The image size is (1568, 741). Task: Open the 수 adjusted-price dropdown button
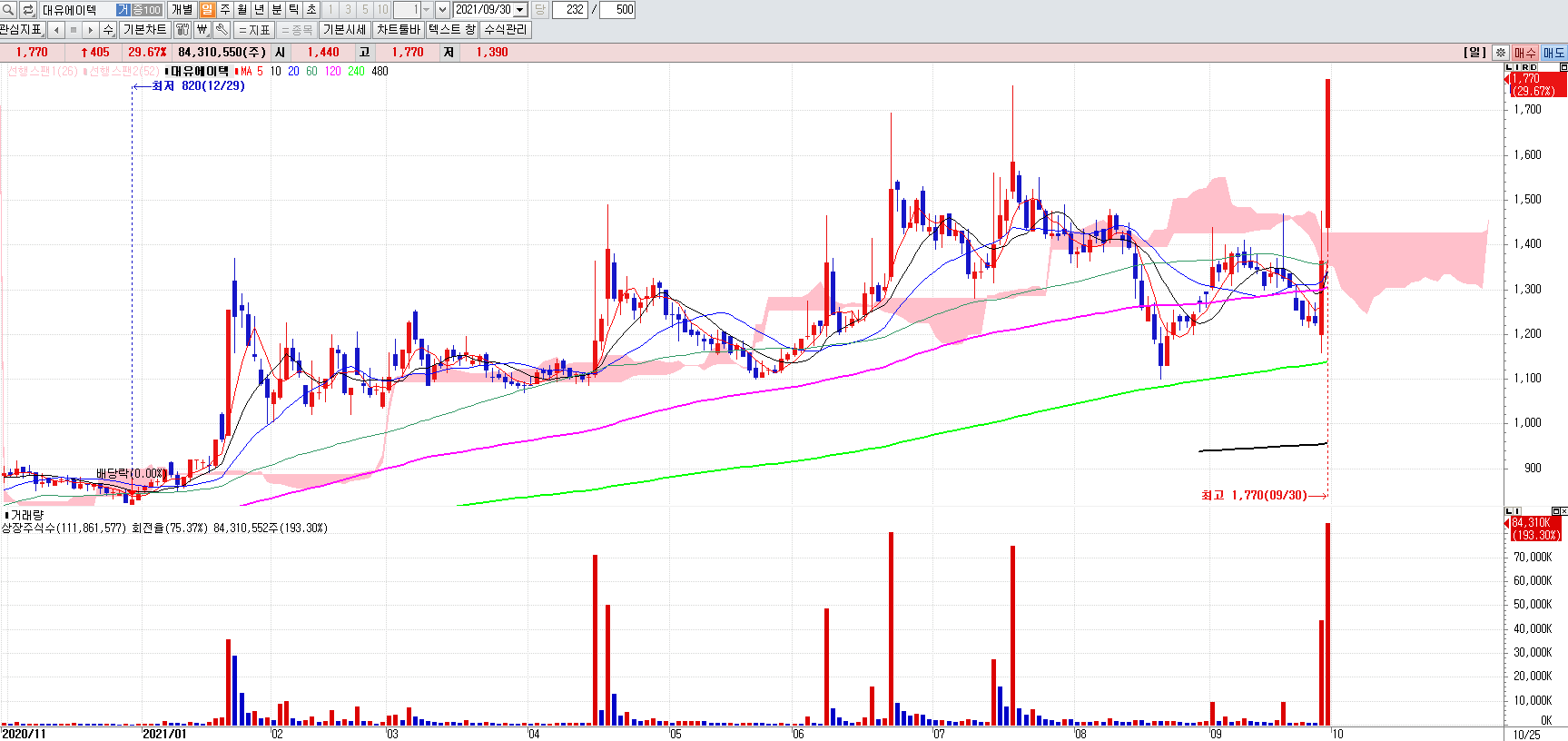click(108, 29)
